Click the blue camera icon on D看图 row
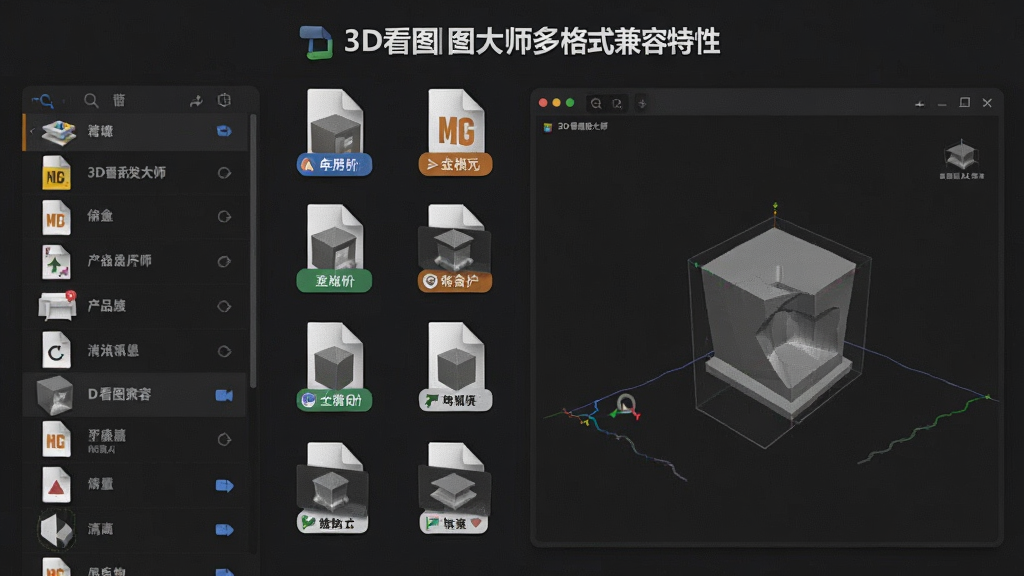The height and width of the screenshot is (576, 1024). click(224, 395)
